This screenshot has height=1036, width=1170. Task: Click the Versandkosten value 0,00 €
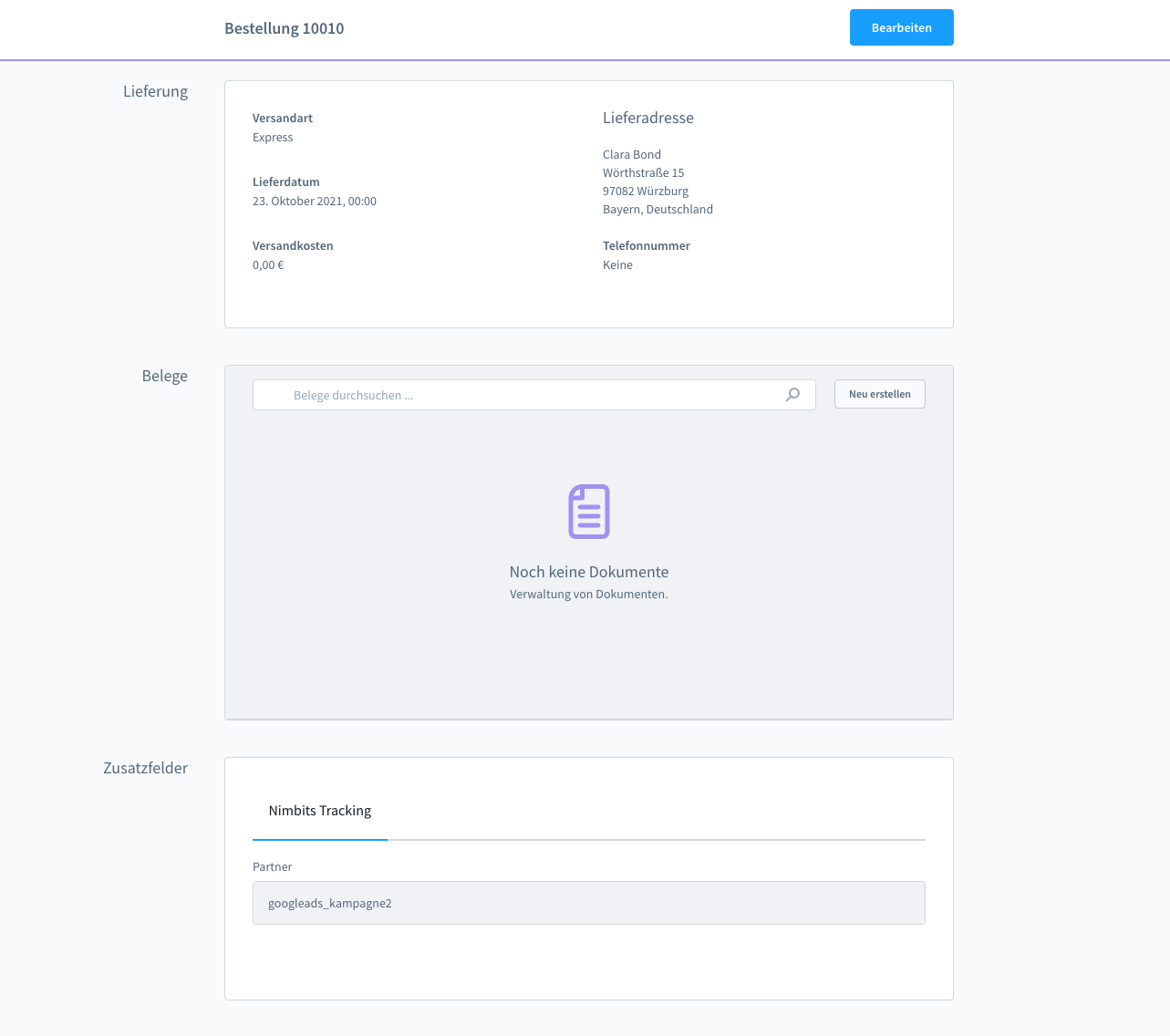(268, 265)
